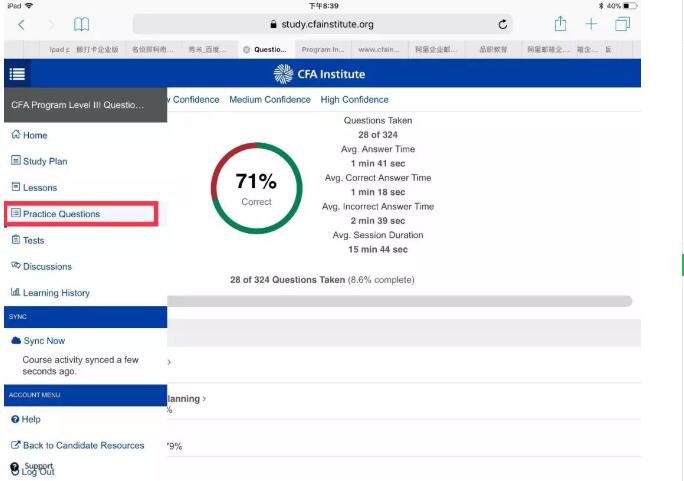This screenshot has height=481, width=684.
Task: Open the Safari share sheet icon
Action: click(561, 24)
